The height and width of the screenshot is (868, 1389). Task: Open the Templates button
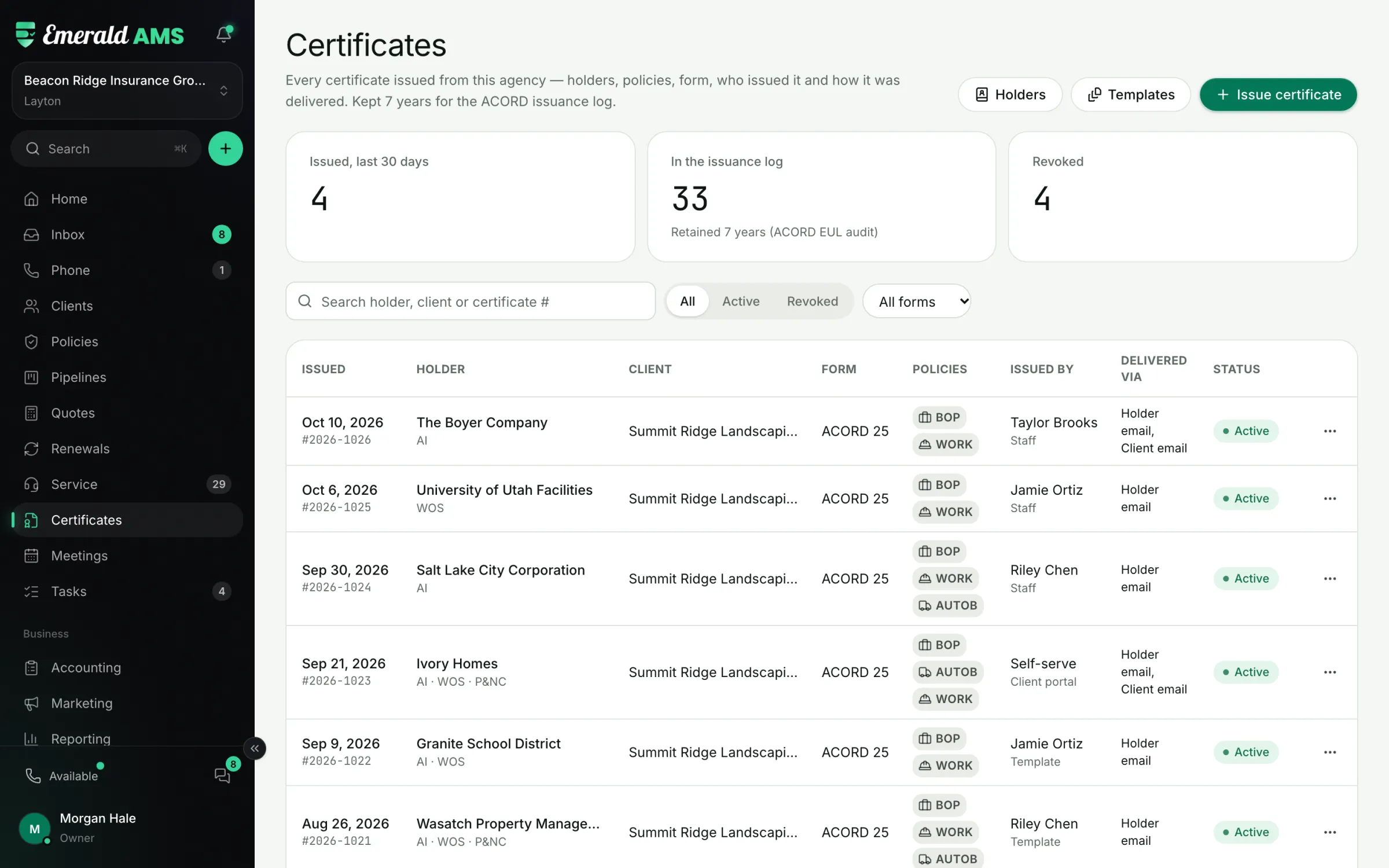tap(1130, 94)
